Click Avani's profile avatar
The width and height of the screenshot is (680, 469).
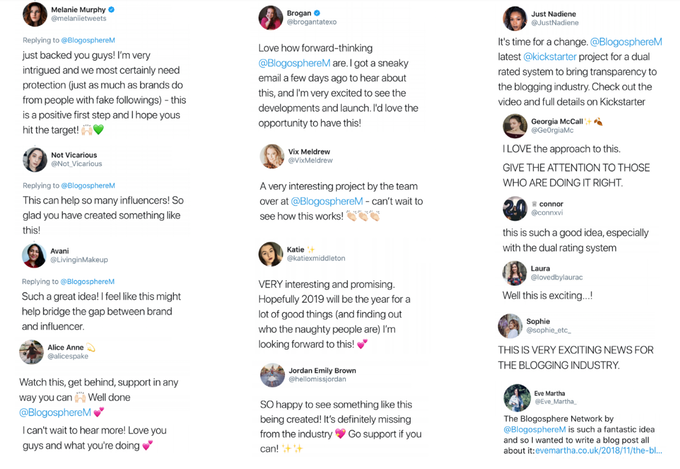coord(35,255)
